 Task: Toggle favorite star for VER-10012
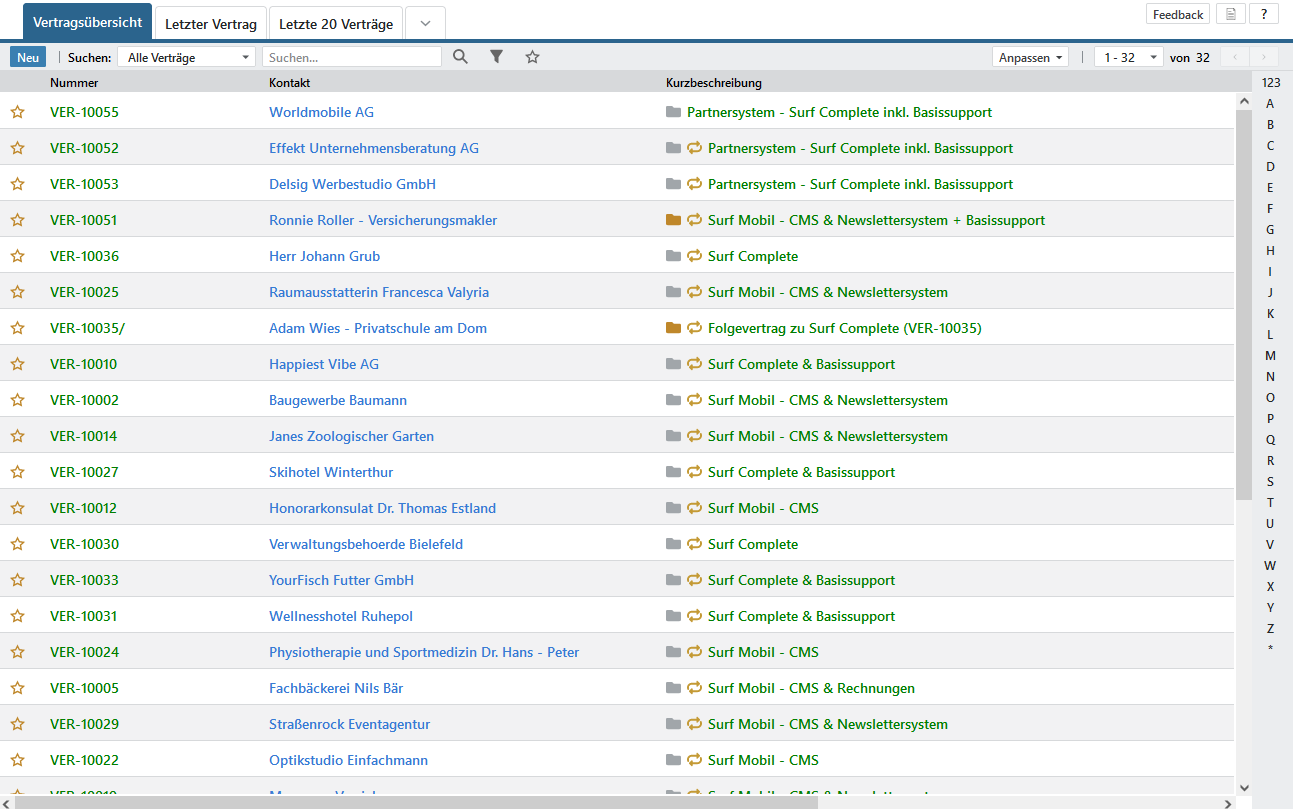(17, 508)
